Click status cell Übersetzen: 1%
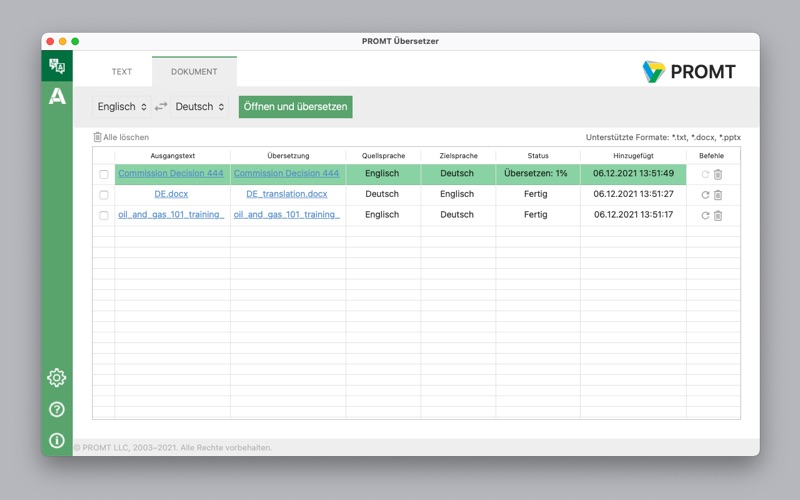The width and height of the screenshot is (800, 500). pos(536,173)
